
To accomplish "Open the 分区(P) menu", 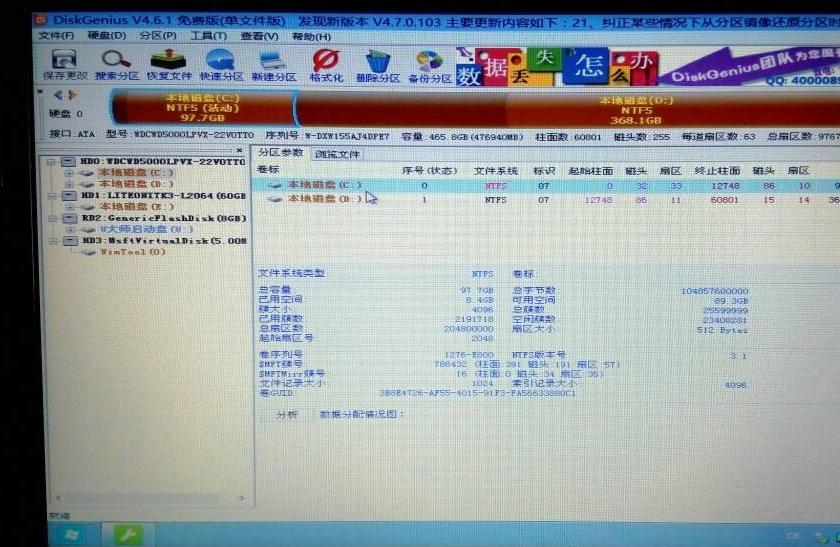I will pyautogui.click(x=158, y=36).
